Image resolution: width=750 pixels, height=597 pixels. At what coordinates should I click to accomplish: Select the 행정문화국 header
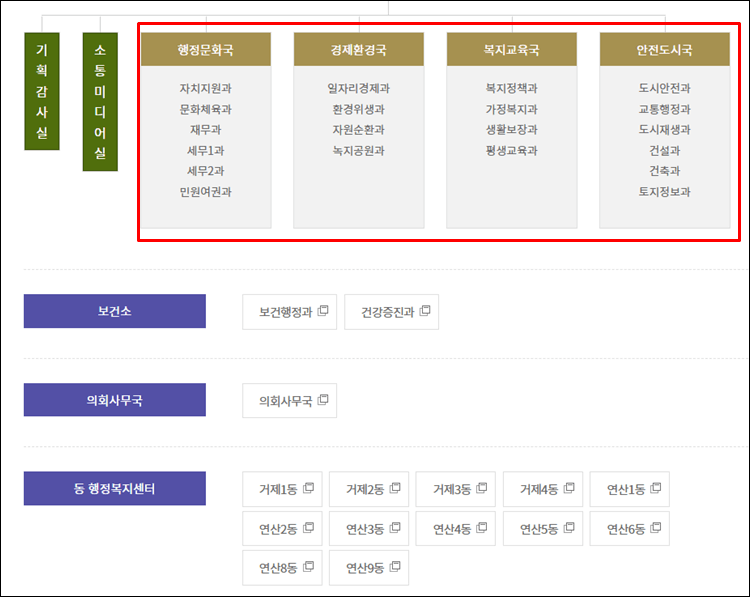(x=206, y=49)
